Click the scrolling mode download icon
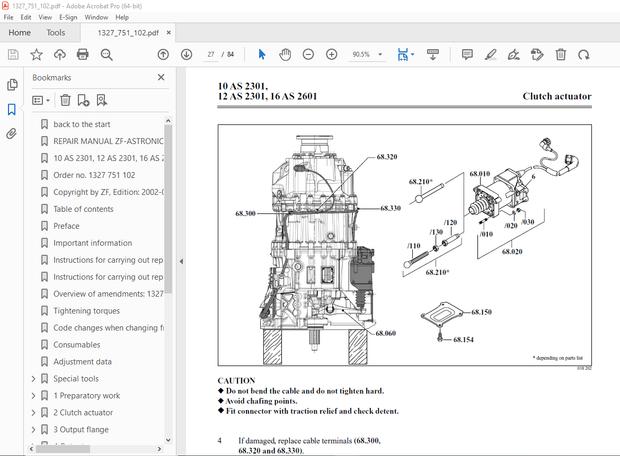Viewport: 620px width, 456px height. click(x=433, y=55)
